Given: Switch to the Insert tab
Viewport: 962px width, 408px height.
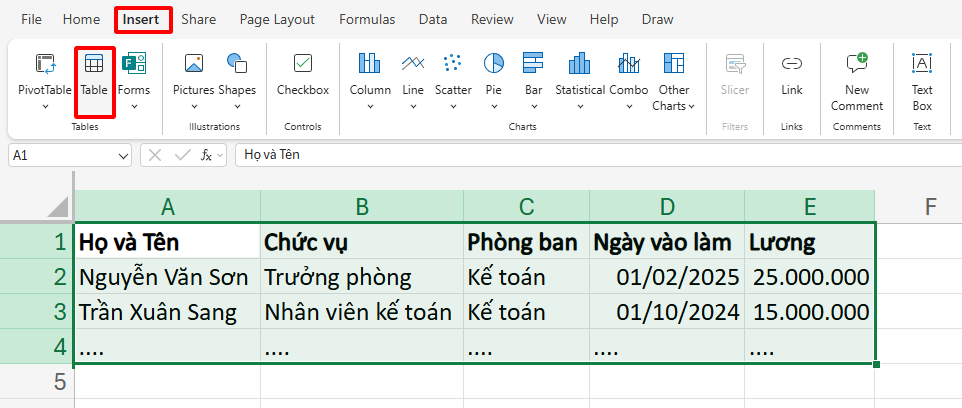Looking at the screenshot, I should (x=140, y=20).
